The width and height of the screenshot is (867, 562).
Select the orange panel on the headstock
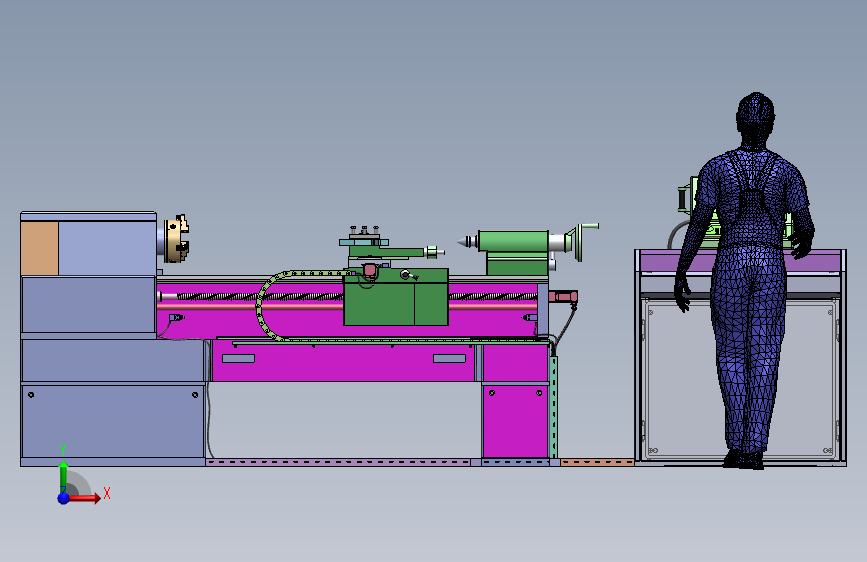39,248
